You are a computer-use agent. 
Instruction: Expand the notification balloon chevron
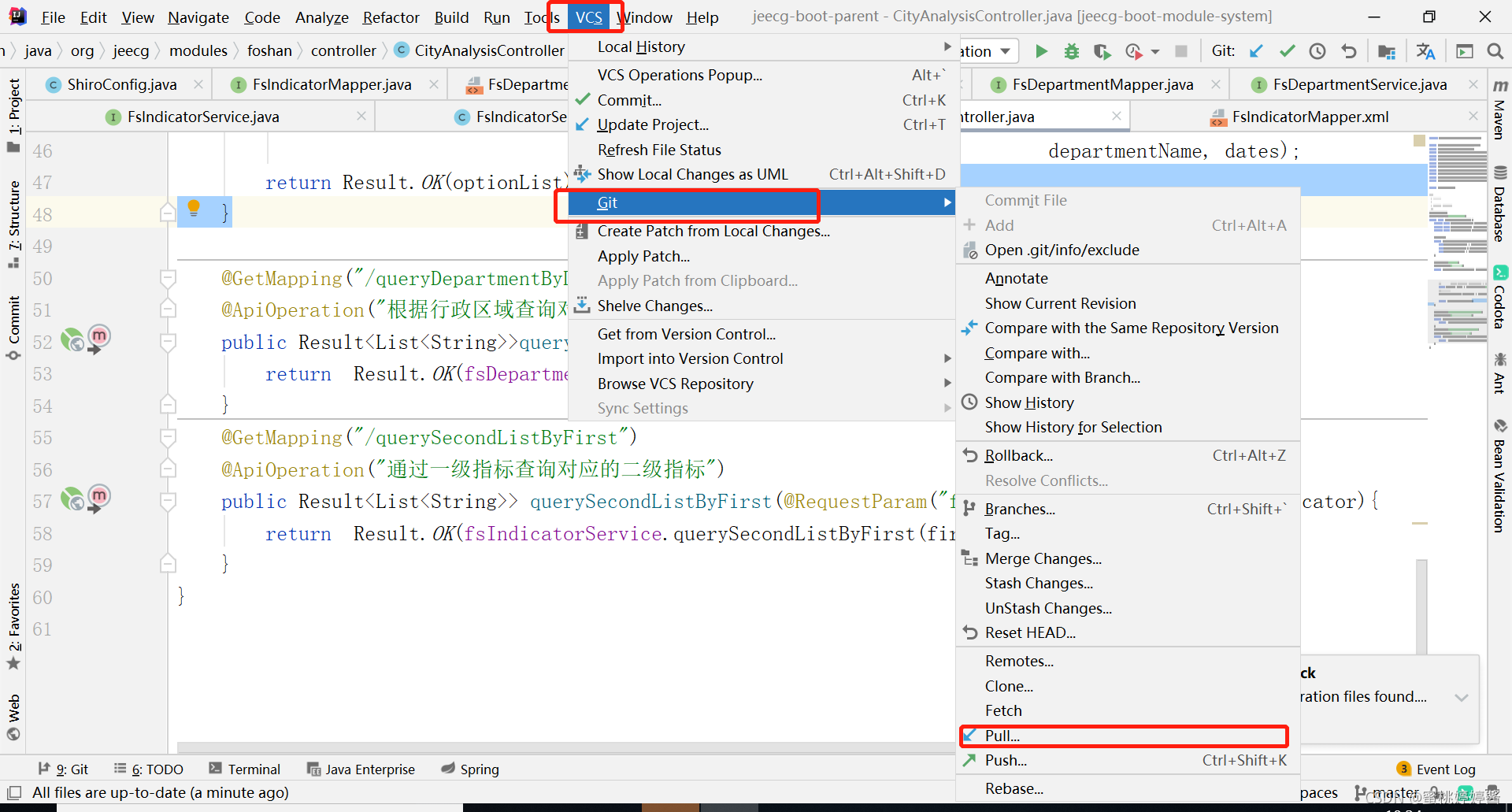coord(1462,698)
